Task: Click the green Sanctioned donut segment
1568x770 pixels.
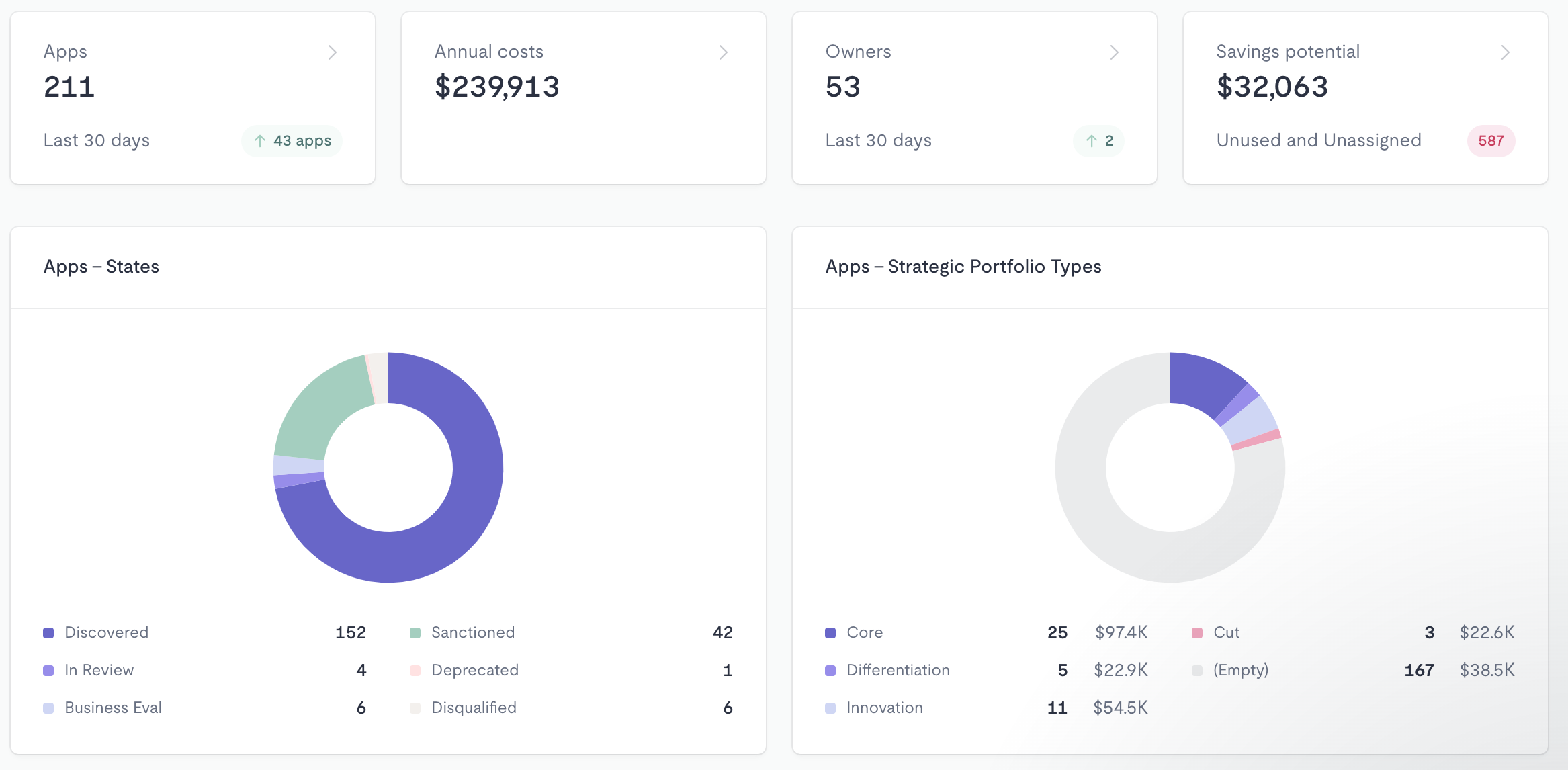Action: [x=316, y=407]
